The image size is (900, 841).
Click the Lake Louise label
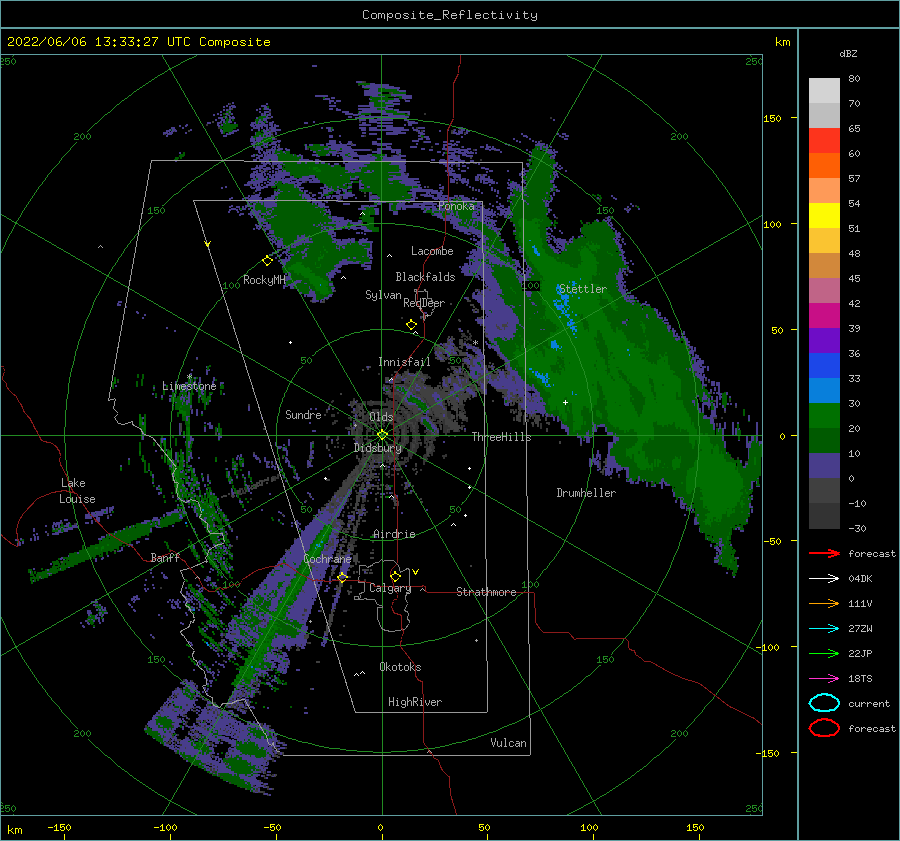click(x=77, y=491)
